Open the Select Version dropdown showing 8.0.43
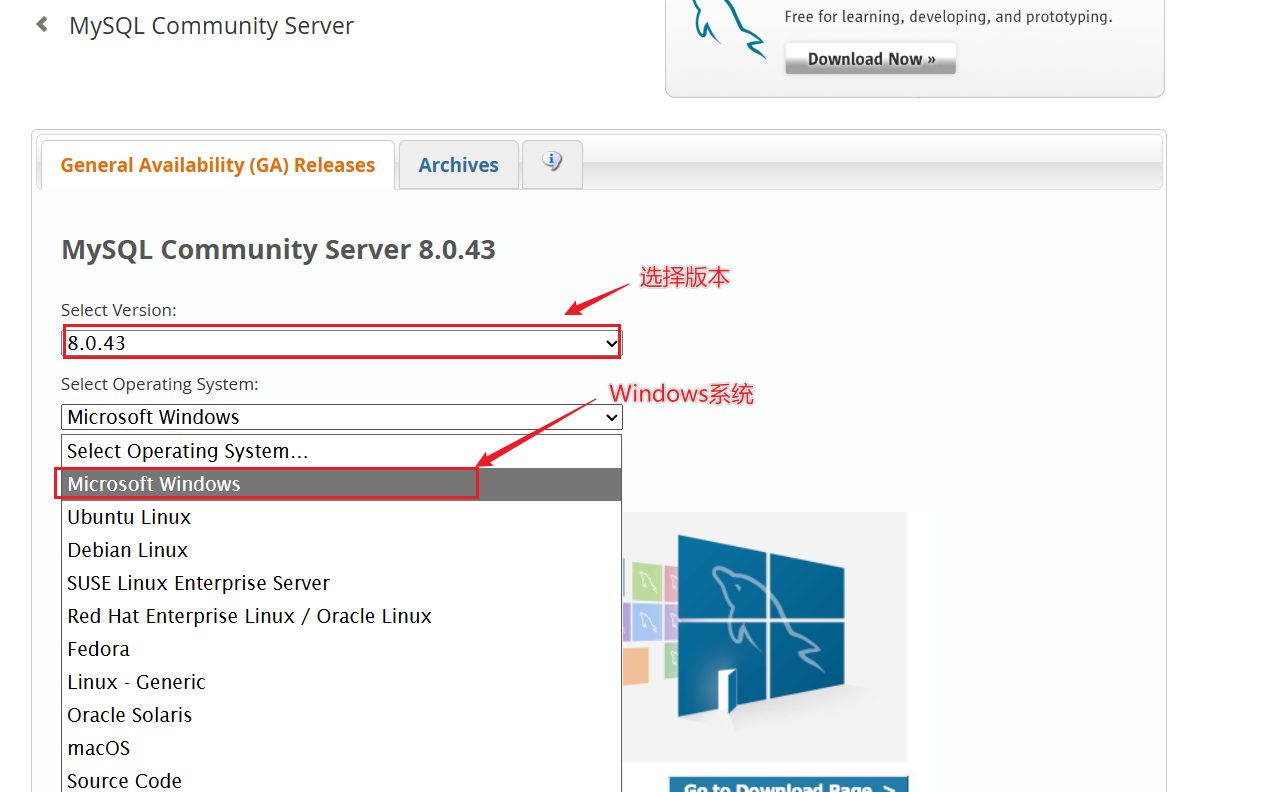This screenshot has height=792, width=1270. point(342,343)
